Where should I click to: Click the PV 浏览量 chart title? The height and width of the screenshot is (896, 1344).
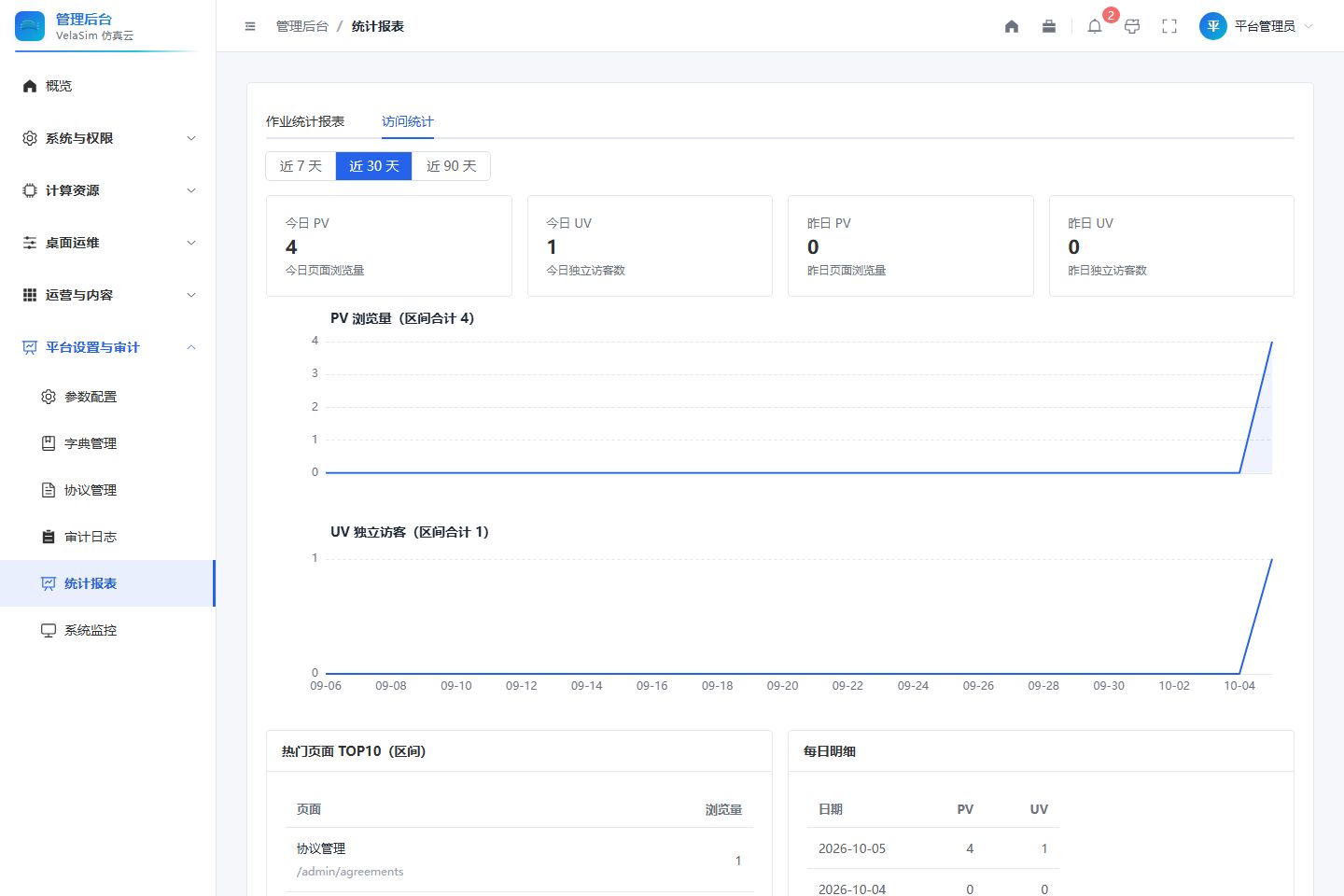[x=402, y=318]
